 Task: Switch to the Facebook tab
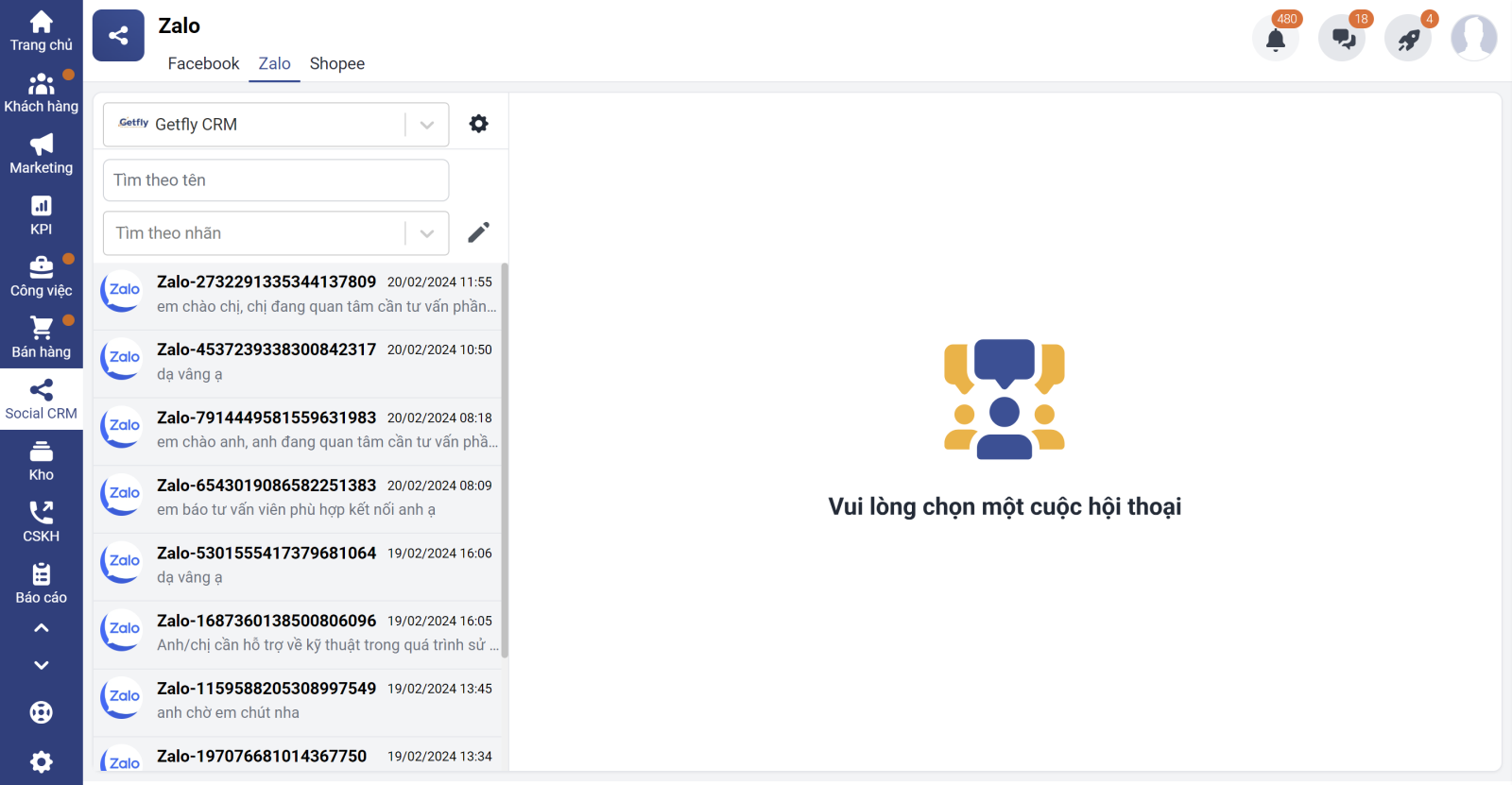pos(203,63)
